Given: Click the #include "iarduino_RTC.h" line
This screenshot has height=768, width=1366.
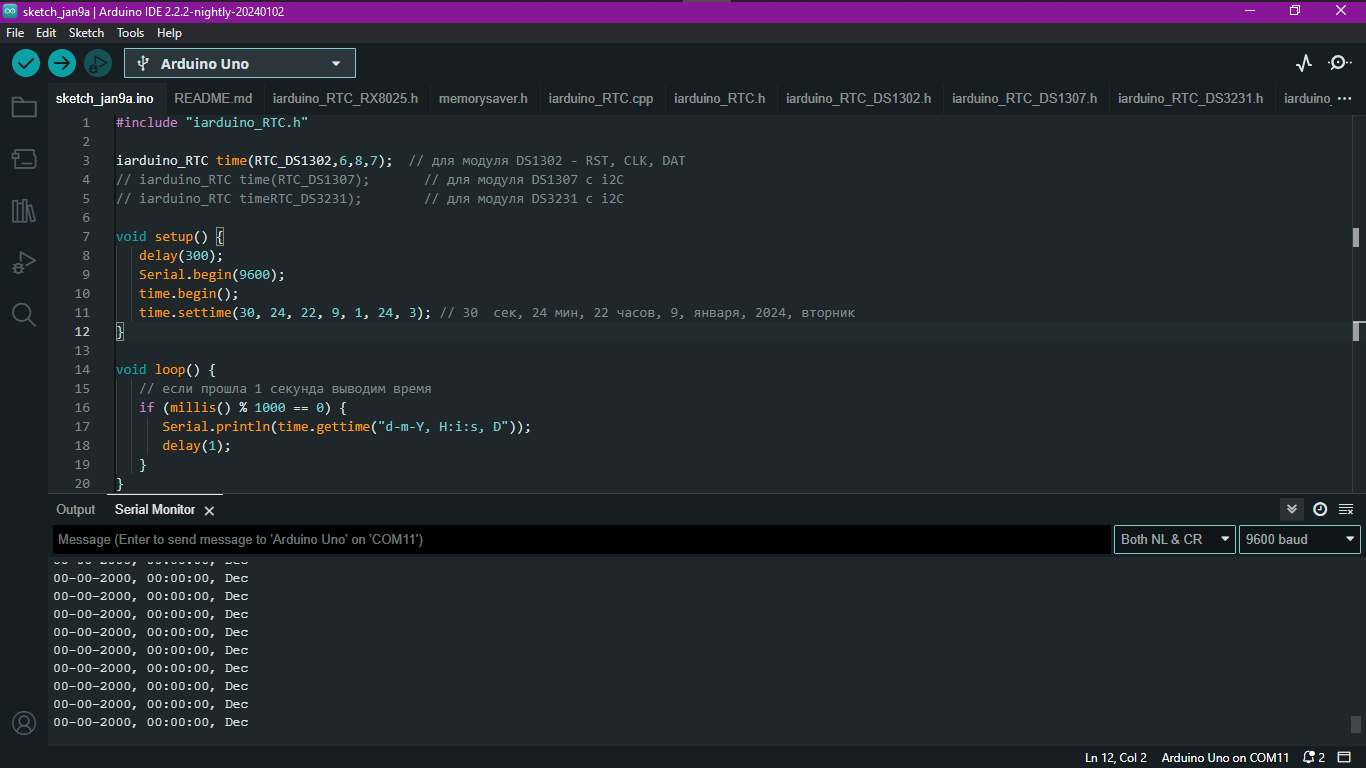Looking at the screenshot, I should (212, 122).
